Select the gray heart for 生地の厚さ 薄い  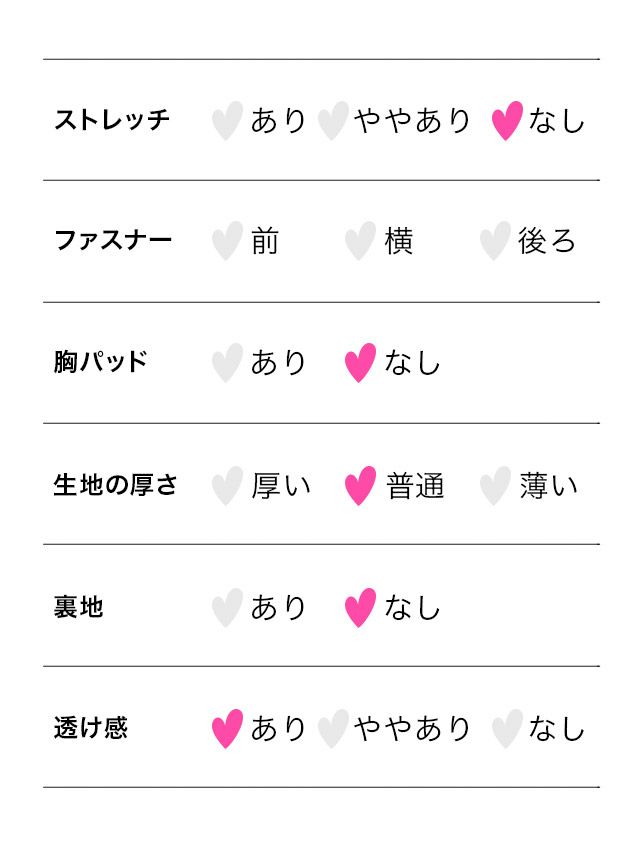point(494,486)
